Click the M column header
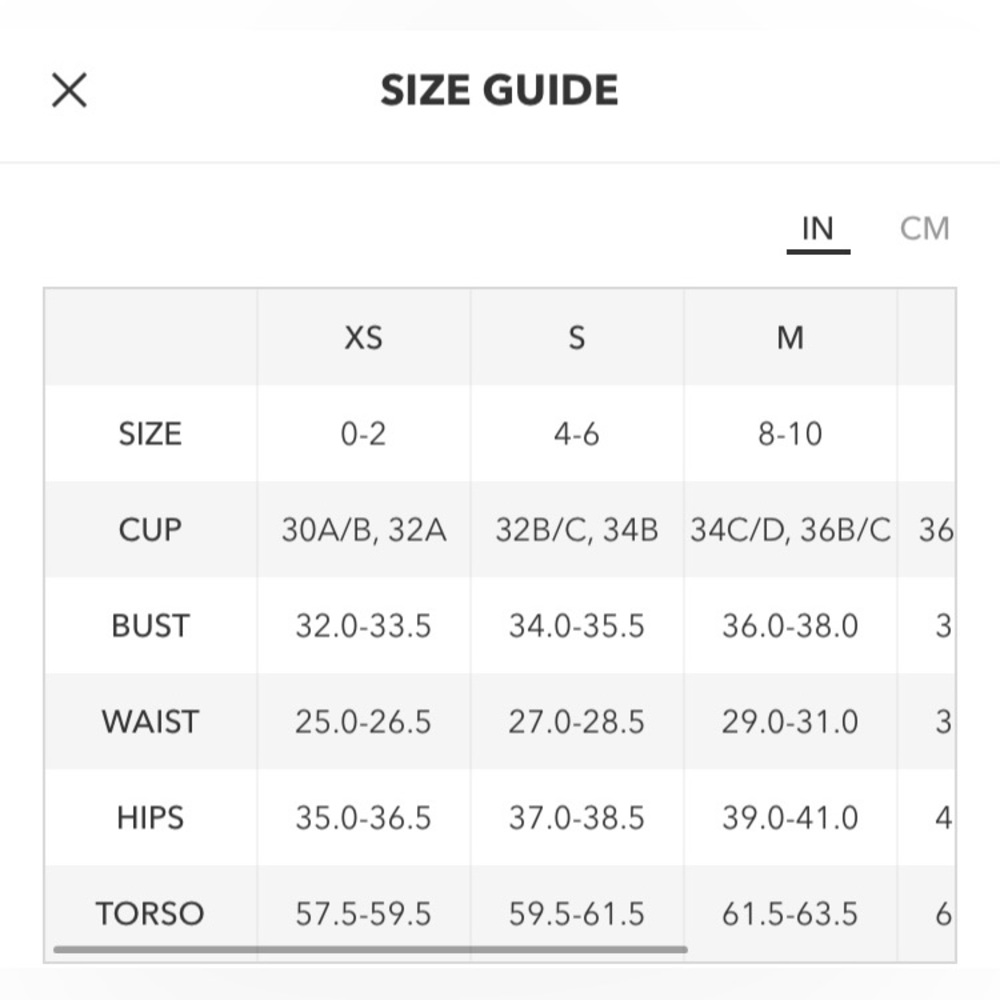The image size is (1000, 1000). (x=790, y=338)
